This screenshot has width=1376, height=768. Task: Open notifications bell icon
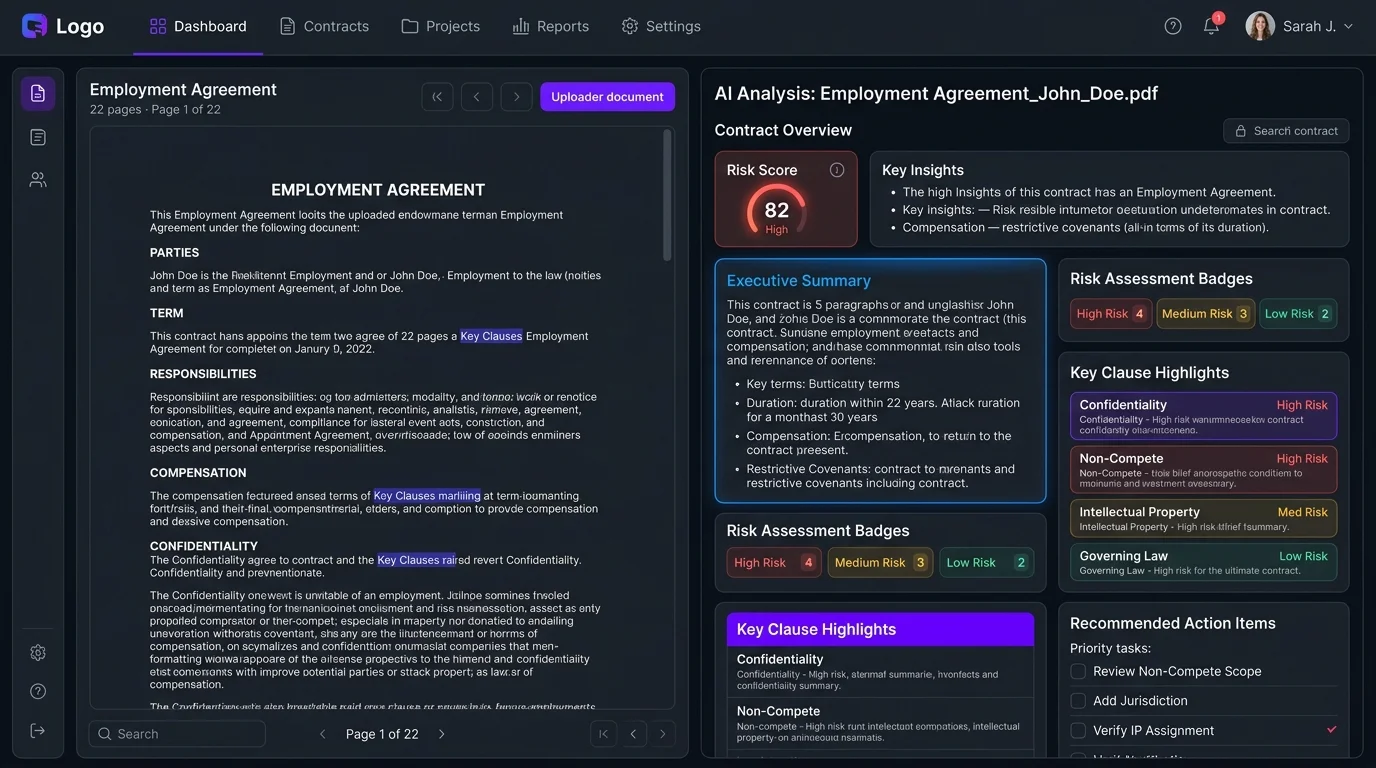1211,26
